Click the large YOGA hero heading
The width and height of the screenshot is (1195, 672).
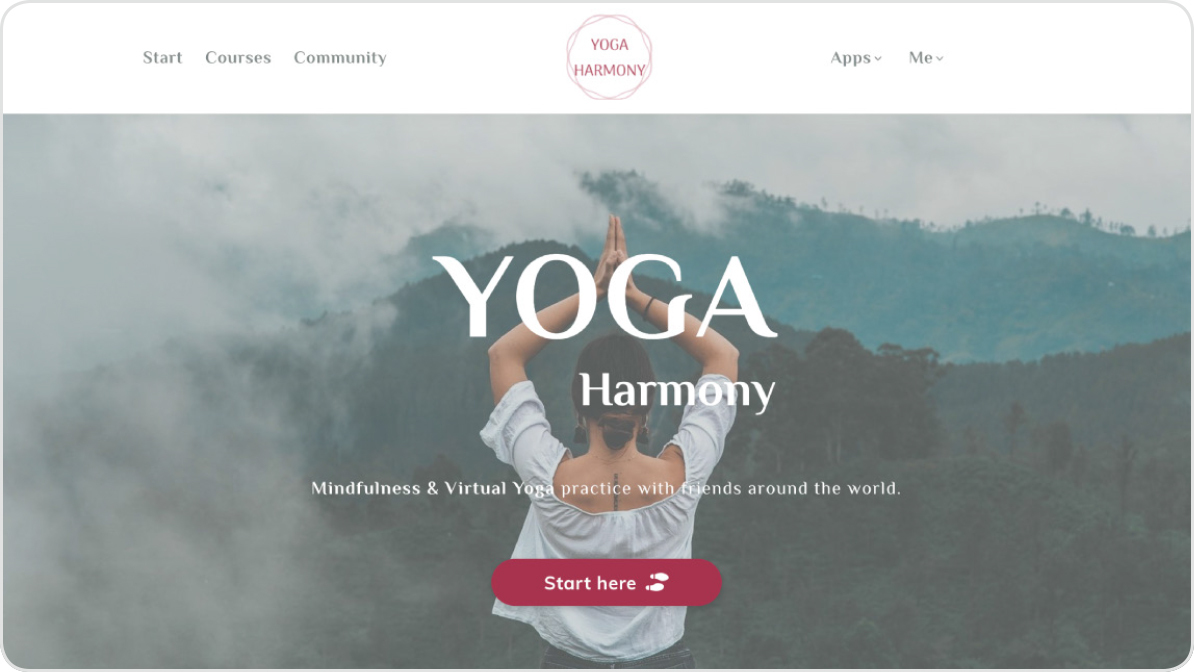pyautogui.click(x=604, y=297)
